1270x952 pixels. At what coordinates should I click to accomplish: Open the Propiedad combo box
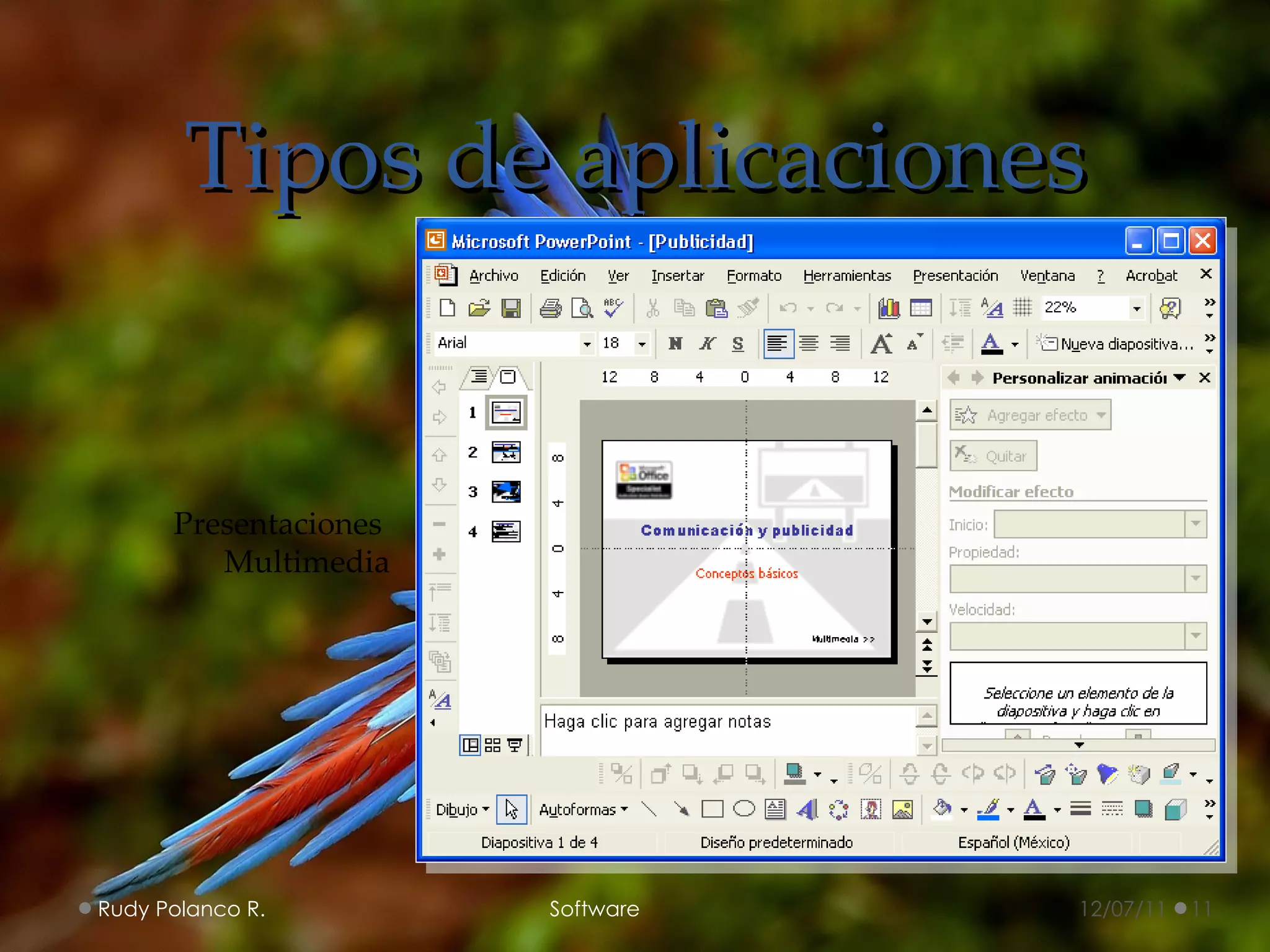(x=1078, y=579)
